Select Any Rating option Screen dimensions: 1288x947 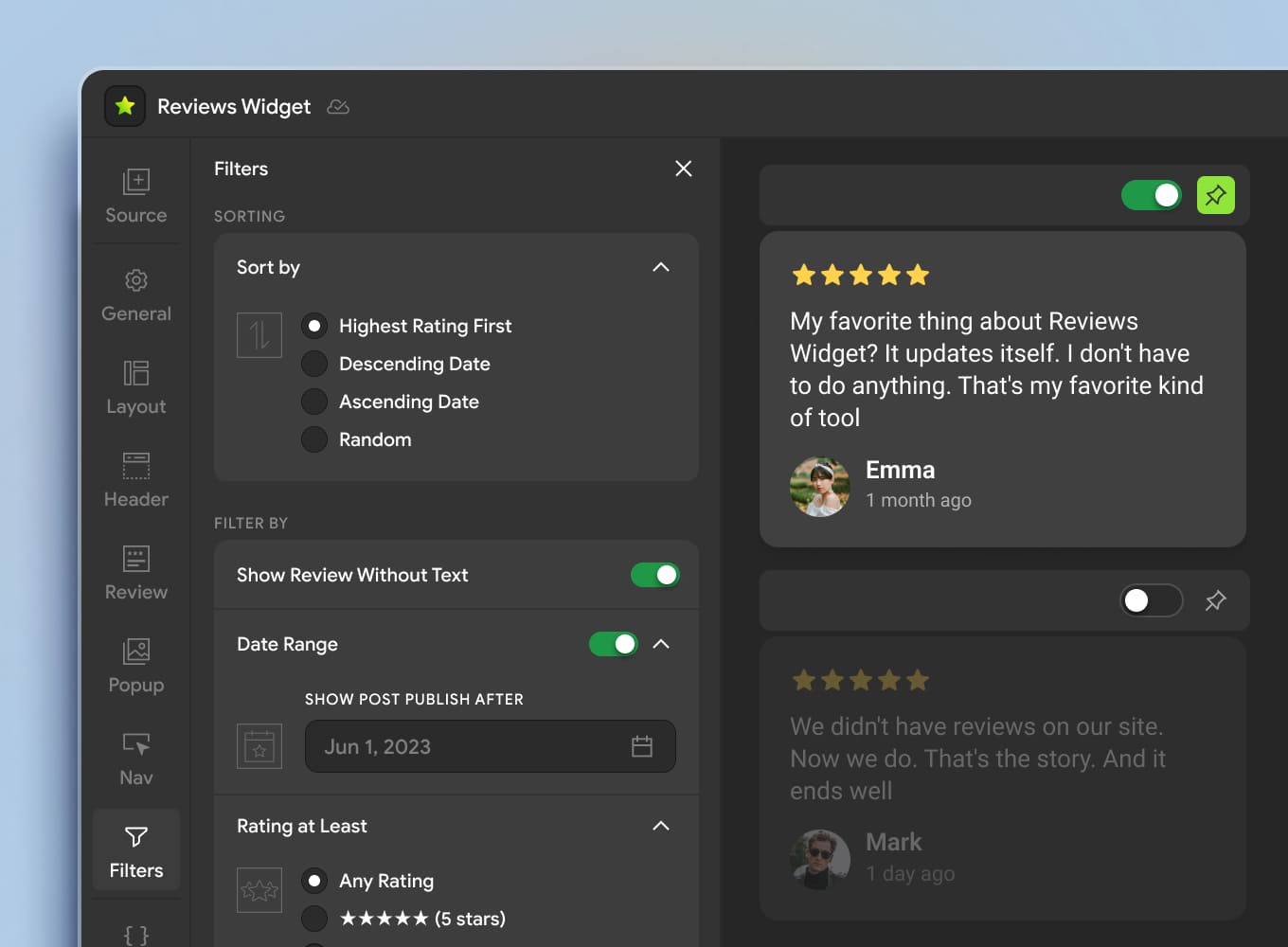tap(314, 881)
